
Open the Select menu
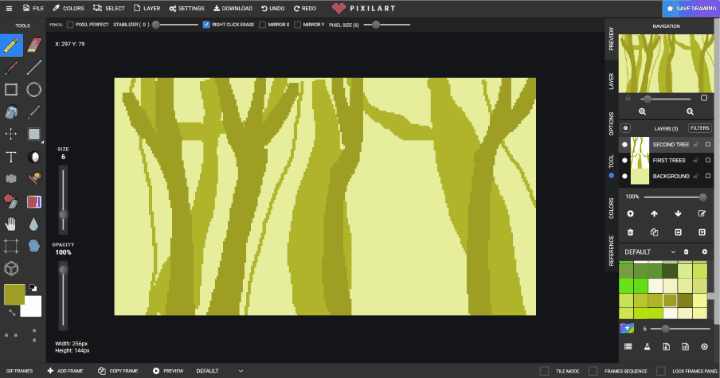[109, 8]
